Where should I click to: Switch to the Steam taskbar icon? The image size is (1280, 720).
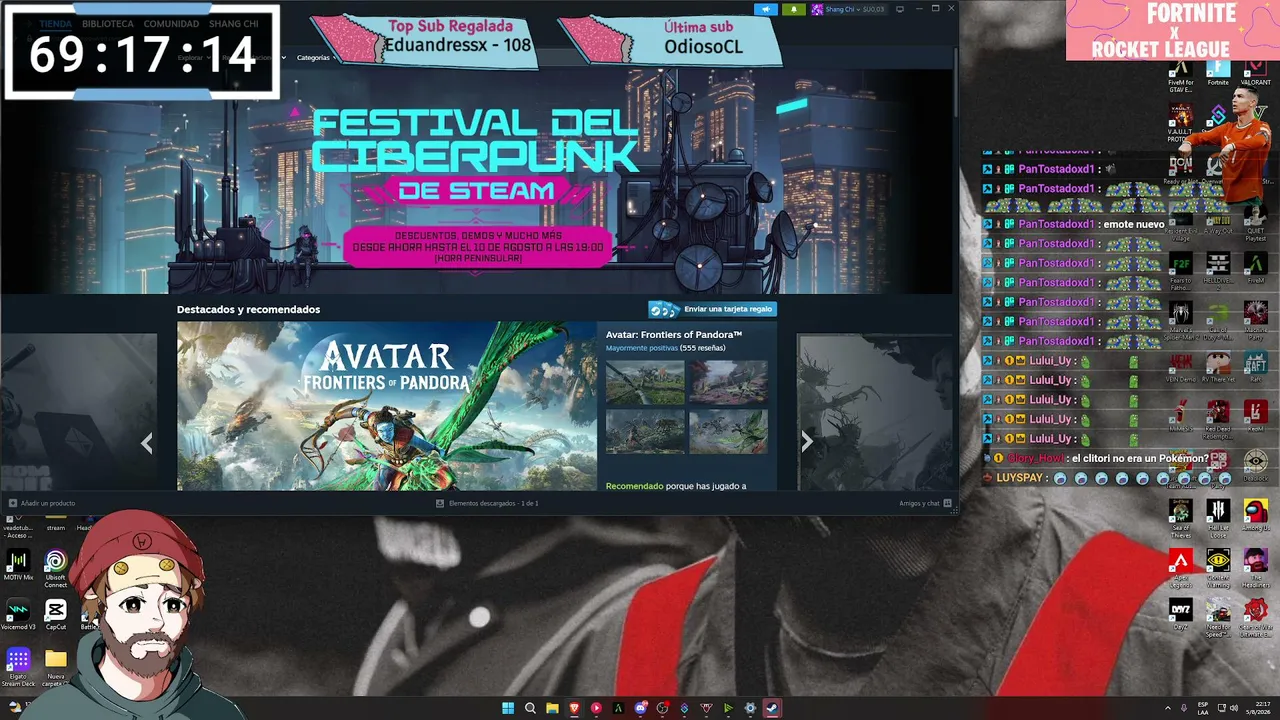click(x=772, y=708)
